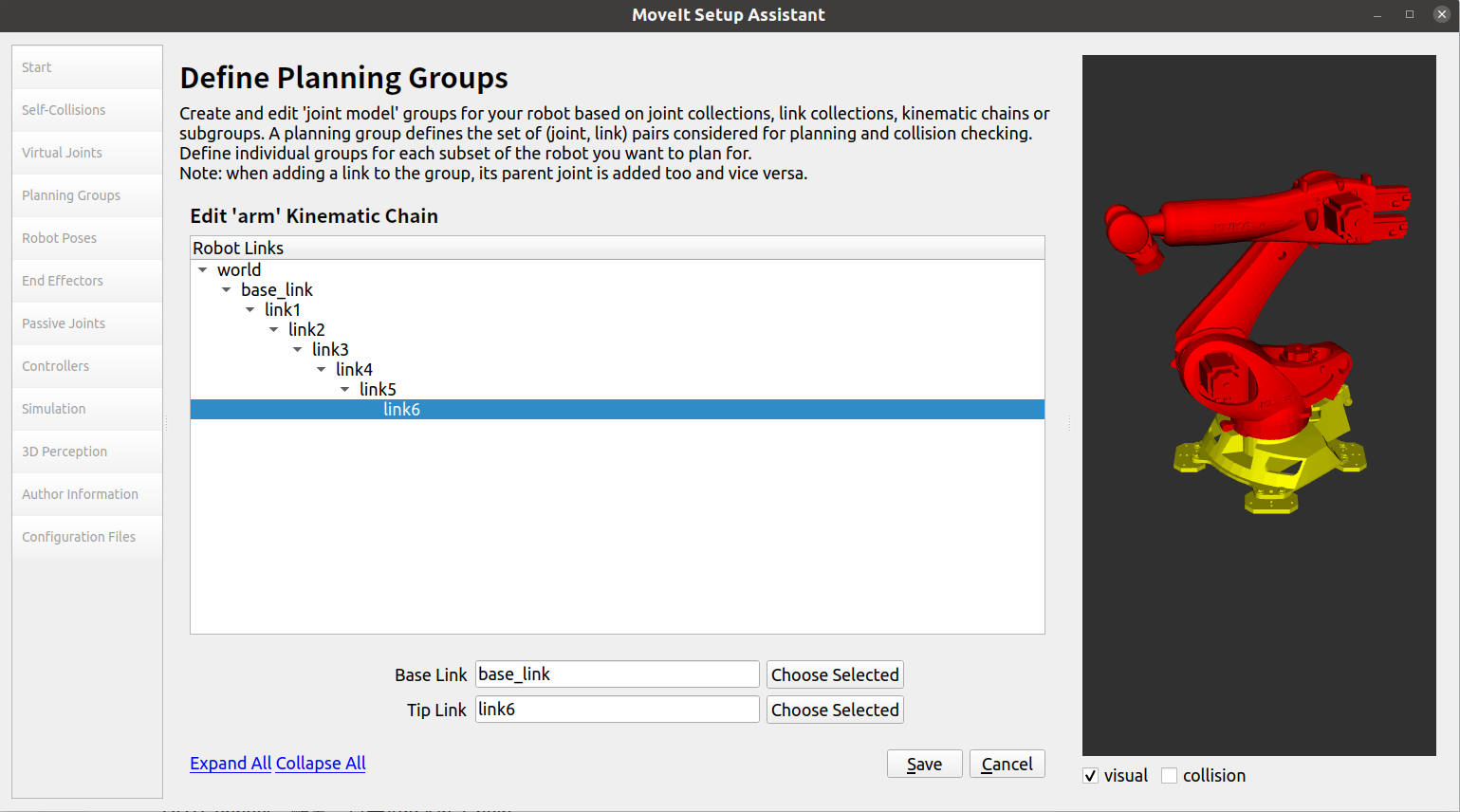Enable the collision checkbox
The width and height of the screenshot is (1460, 812).
[1170, 776]
